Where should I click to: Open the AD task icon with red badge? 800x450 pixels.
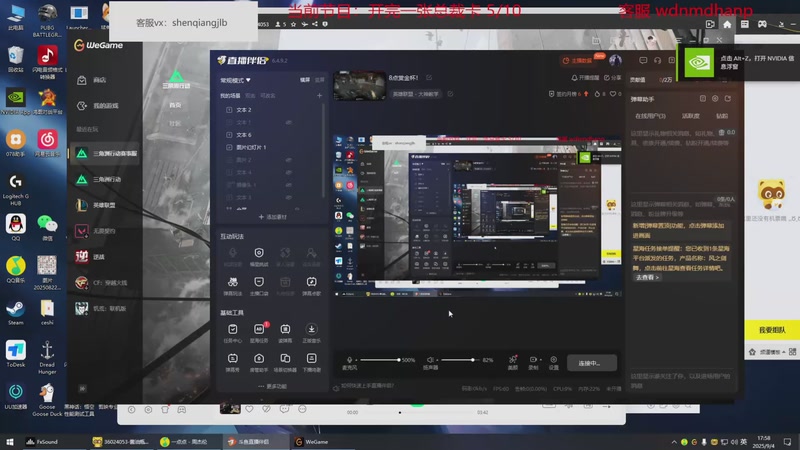(x=259, y=329)
